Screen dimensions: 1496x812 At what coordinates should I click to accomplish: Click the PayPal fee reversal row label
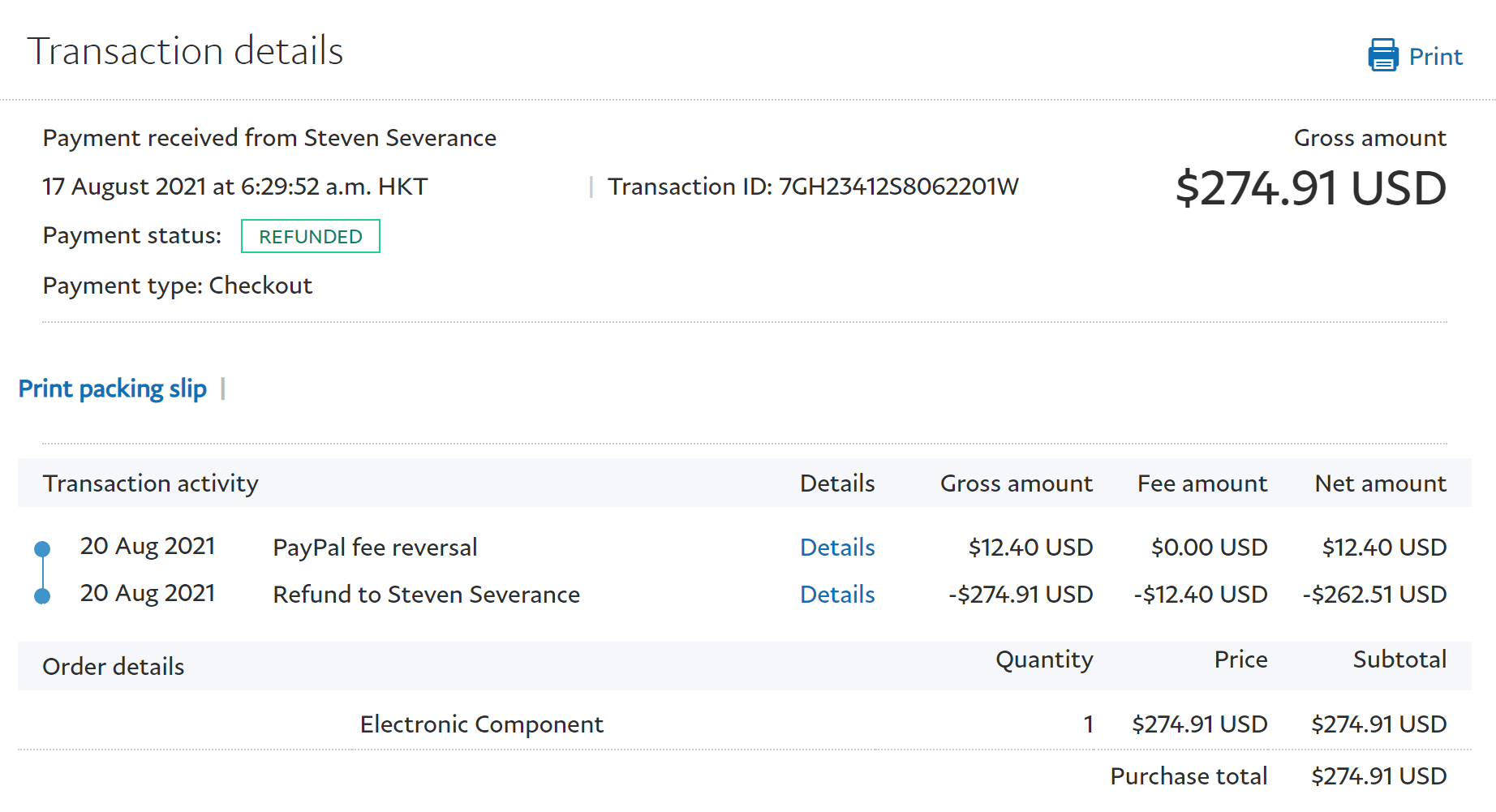coord(375,548)
